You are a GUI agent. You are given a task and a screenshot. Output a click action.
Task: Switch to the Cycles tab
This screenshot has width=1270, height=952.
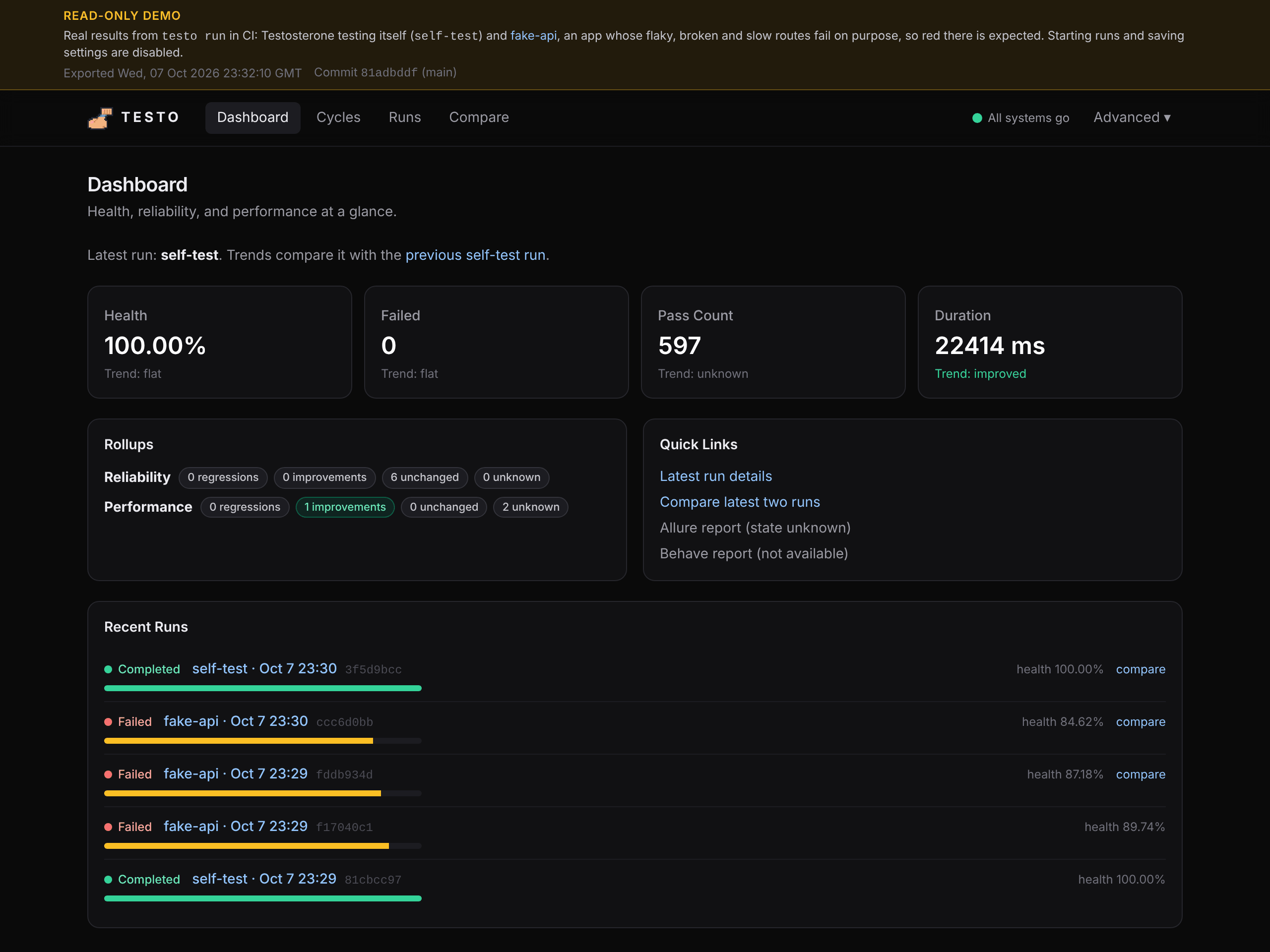pos(338,118)
